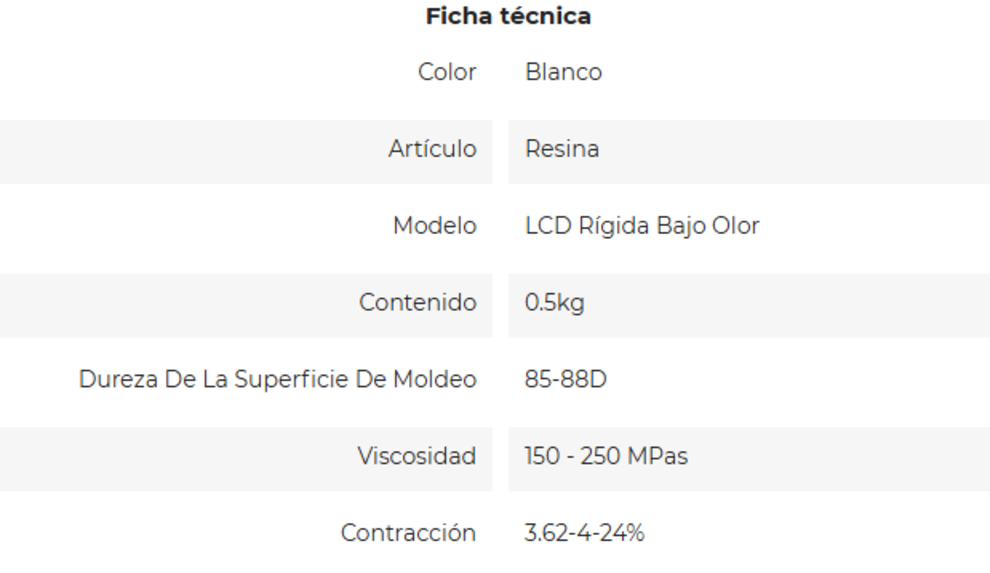Select the 'Contracción' row label

click(408, 533)
